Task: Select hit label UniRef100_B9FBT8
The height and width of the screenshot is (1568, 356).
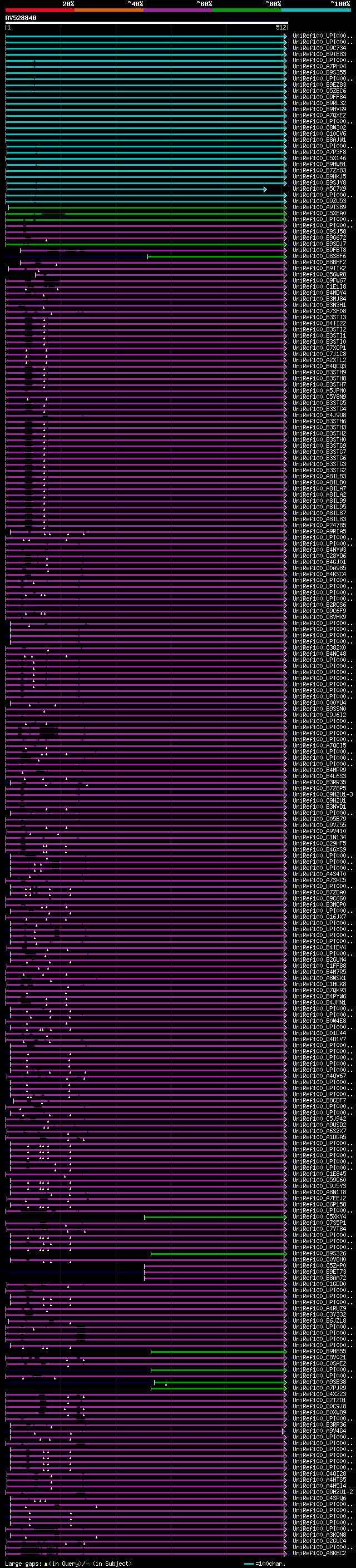Action: point(319,250)
